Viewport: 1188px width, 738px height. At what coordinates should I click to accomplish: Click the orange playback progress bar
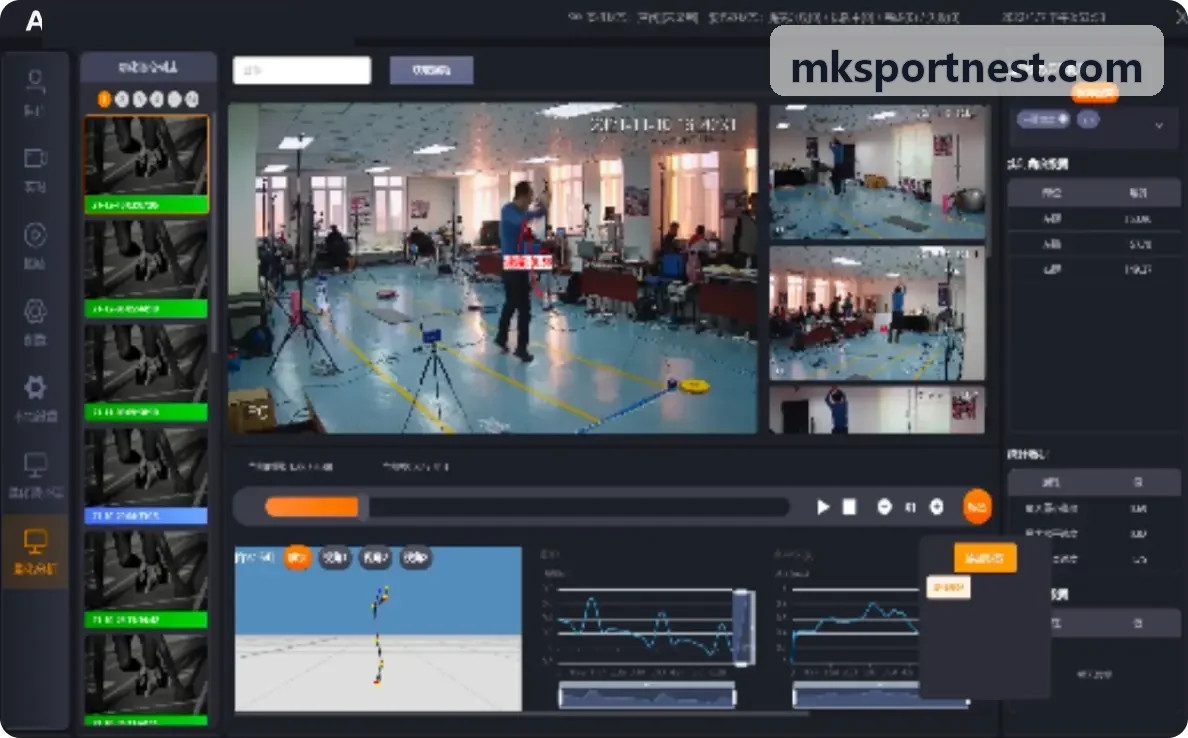(x=311, y=507)
